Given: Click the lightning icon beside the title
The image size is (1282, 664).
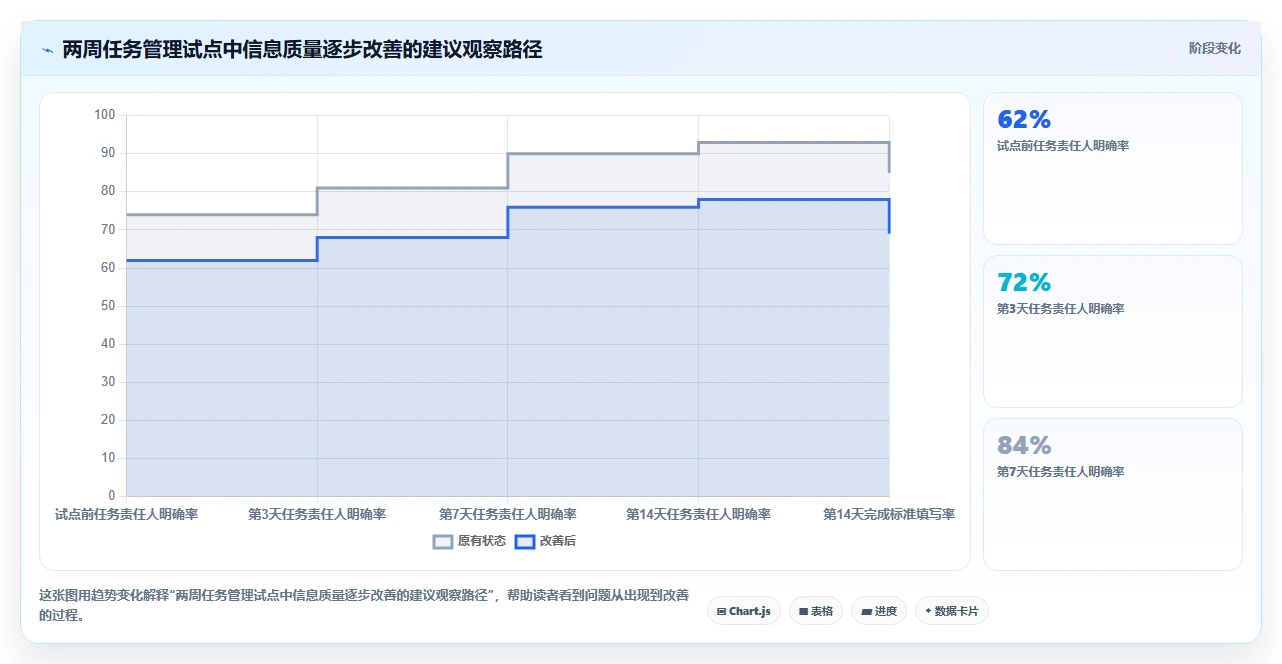Looking at the screenshot, I should coord(47,49).
